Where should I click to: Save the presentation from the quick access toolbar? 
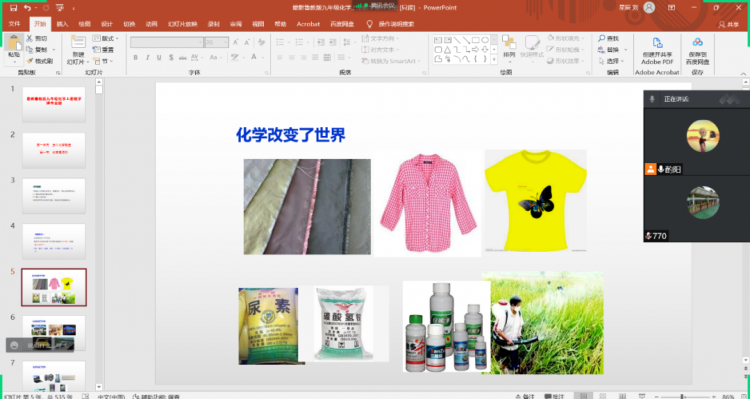13,8
